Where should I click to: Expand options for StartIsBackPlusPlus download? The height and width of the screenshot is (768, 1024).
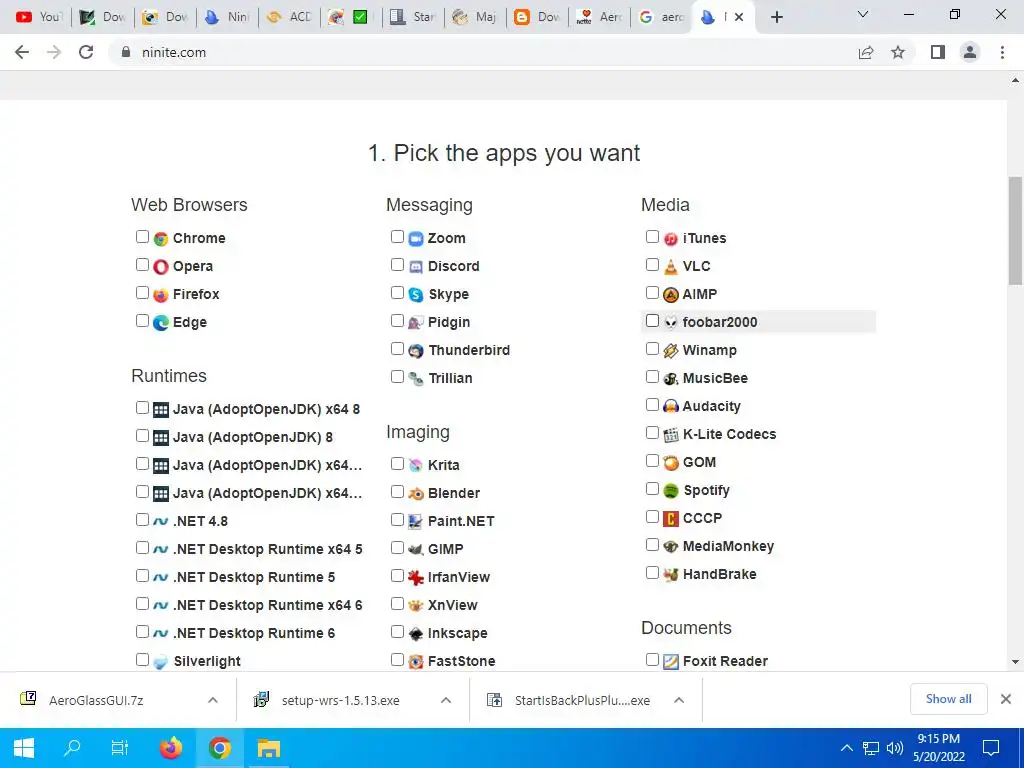pos(679,700)
